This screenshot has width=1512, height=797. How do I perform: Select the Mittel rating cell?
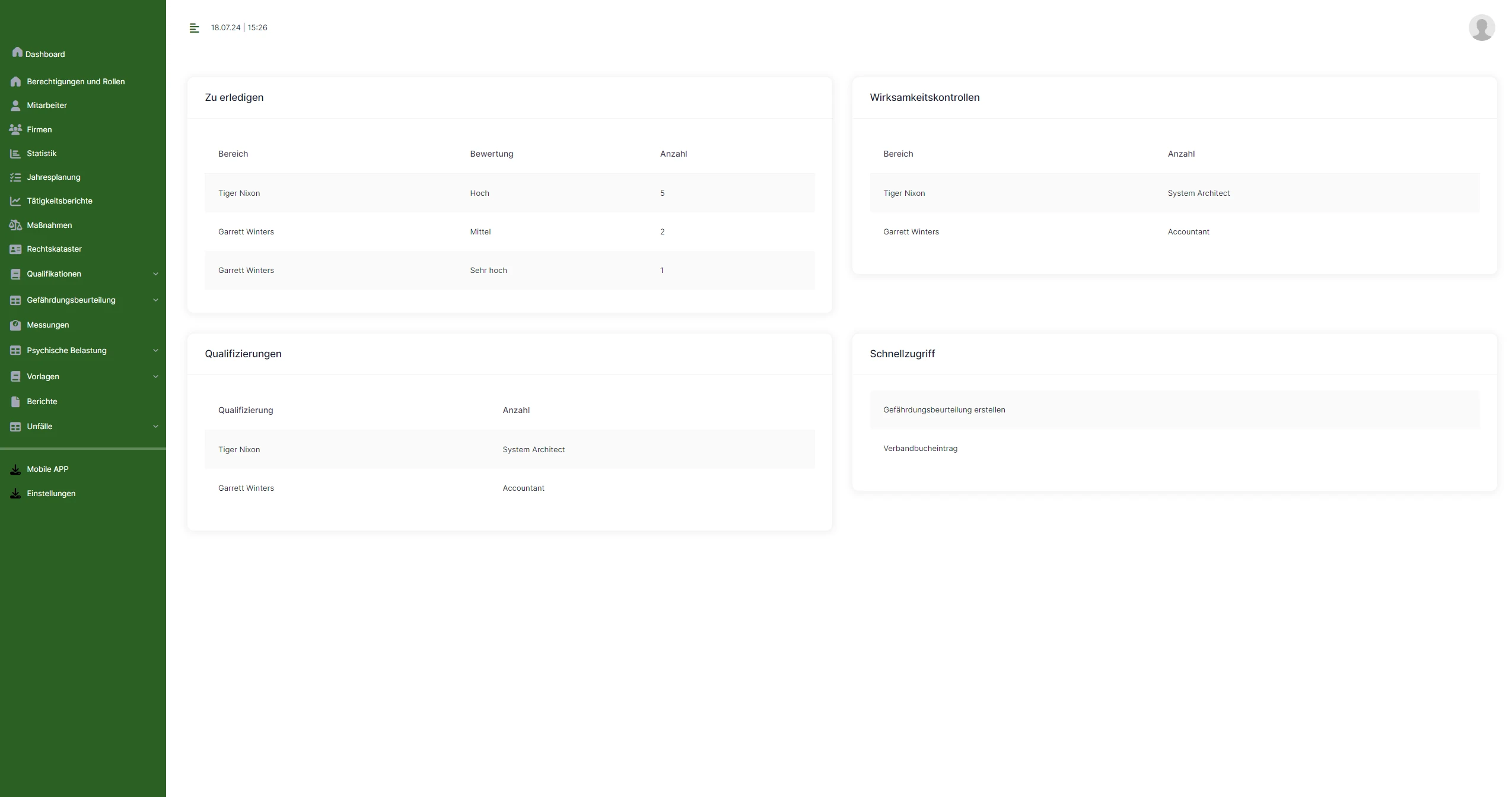coord(480,232)
